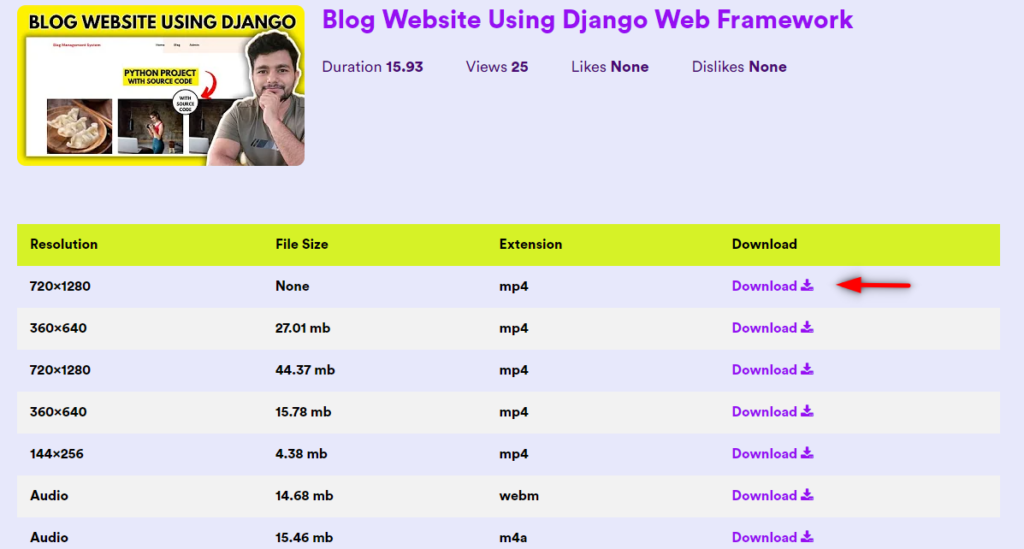Select the Likes None text
The height and width of the screenshot is (549, 1024).
610,67
